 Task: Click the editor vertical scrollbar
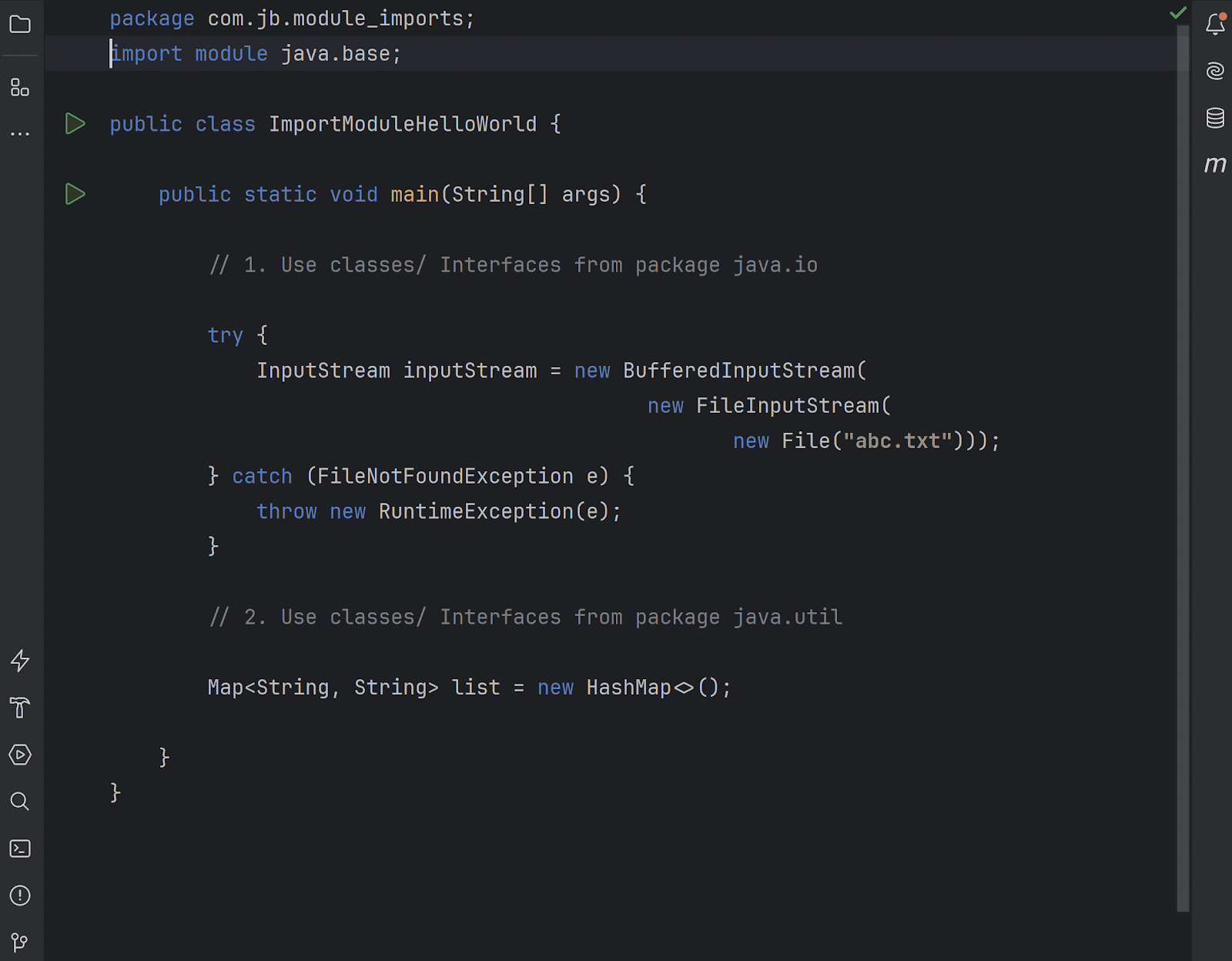pos(1183,468)
